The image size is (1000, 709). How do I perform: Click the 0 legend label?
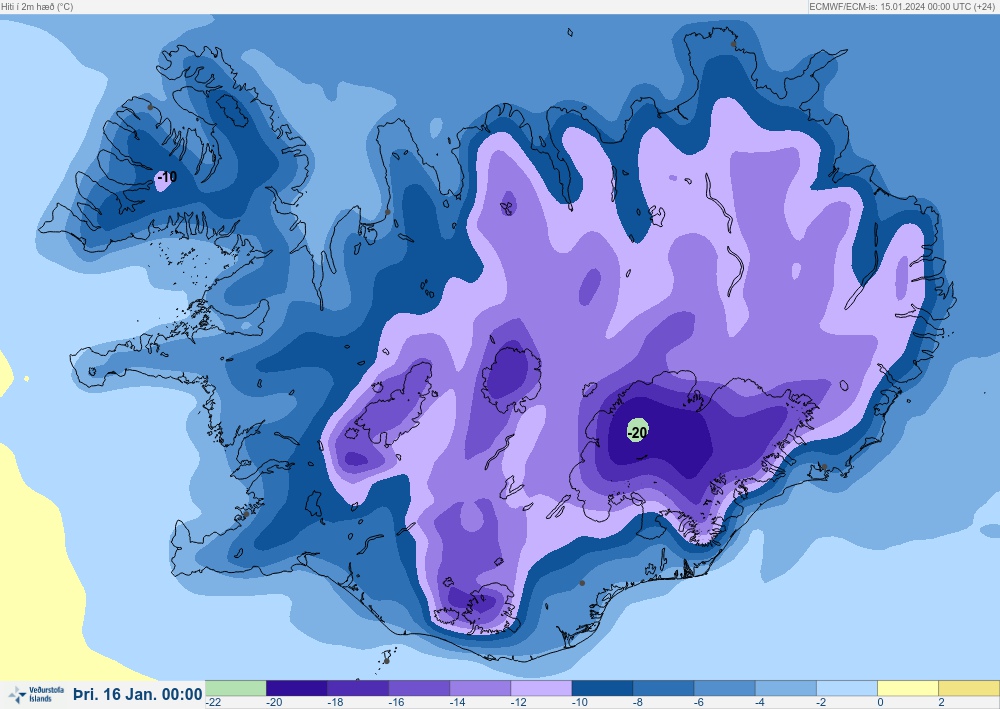pos(881,703)
